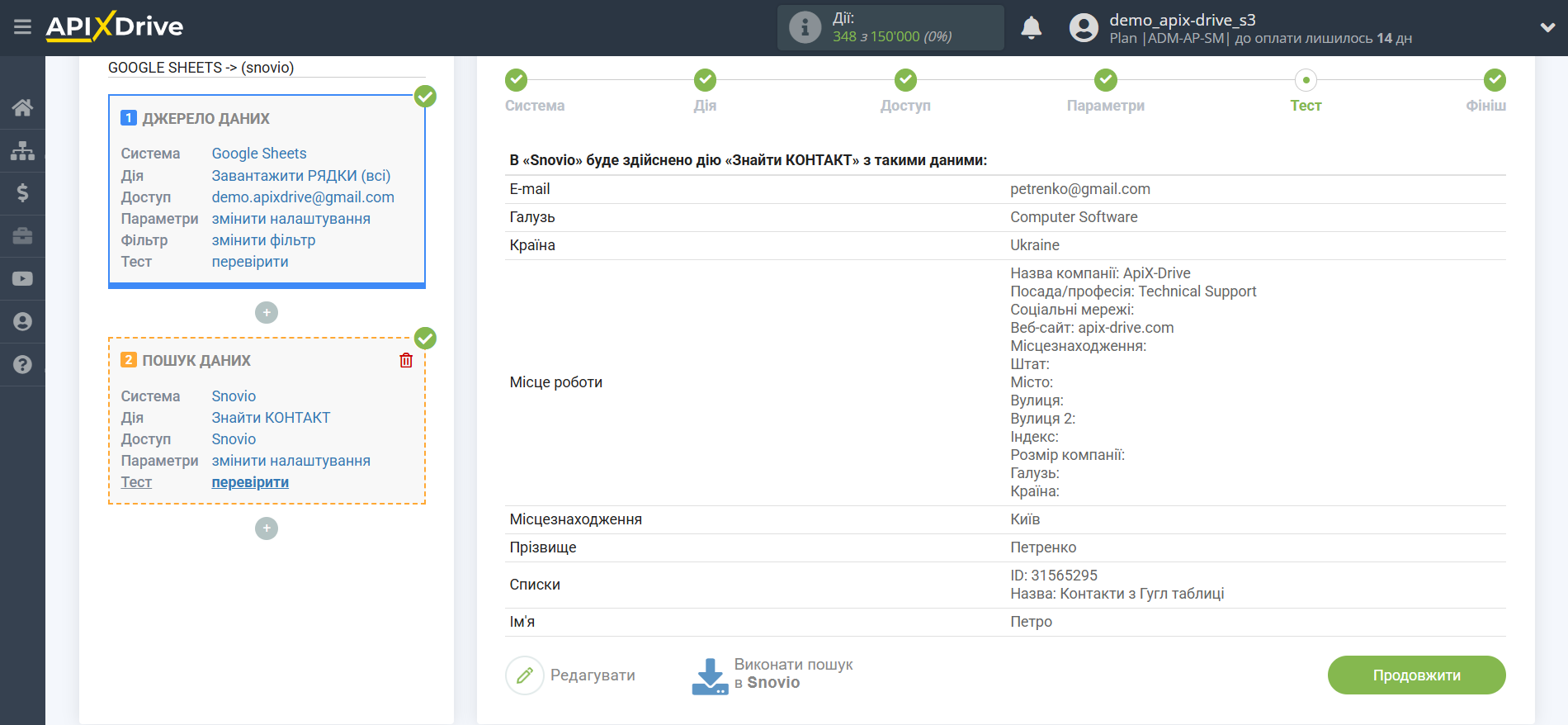1568x725 pixels.
Task: Click the green 'Продовжити' button
Action: click(x=1416, y=675)
